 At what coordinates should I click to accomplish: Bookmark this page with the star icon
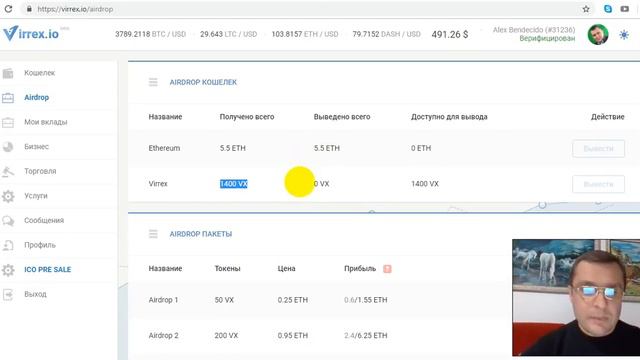(x=586, y=9)
